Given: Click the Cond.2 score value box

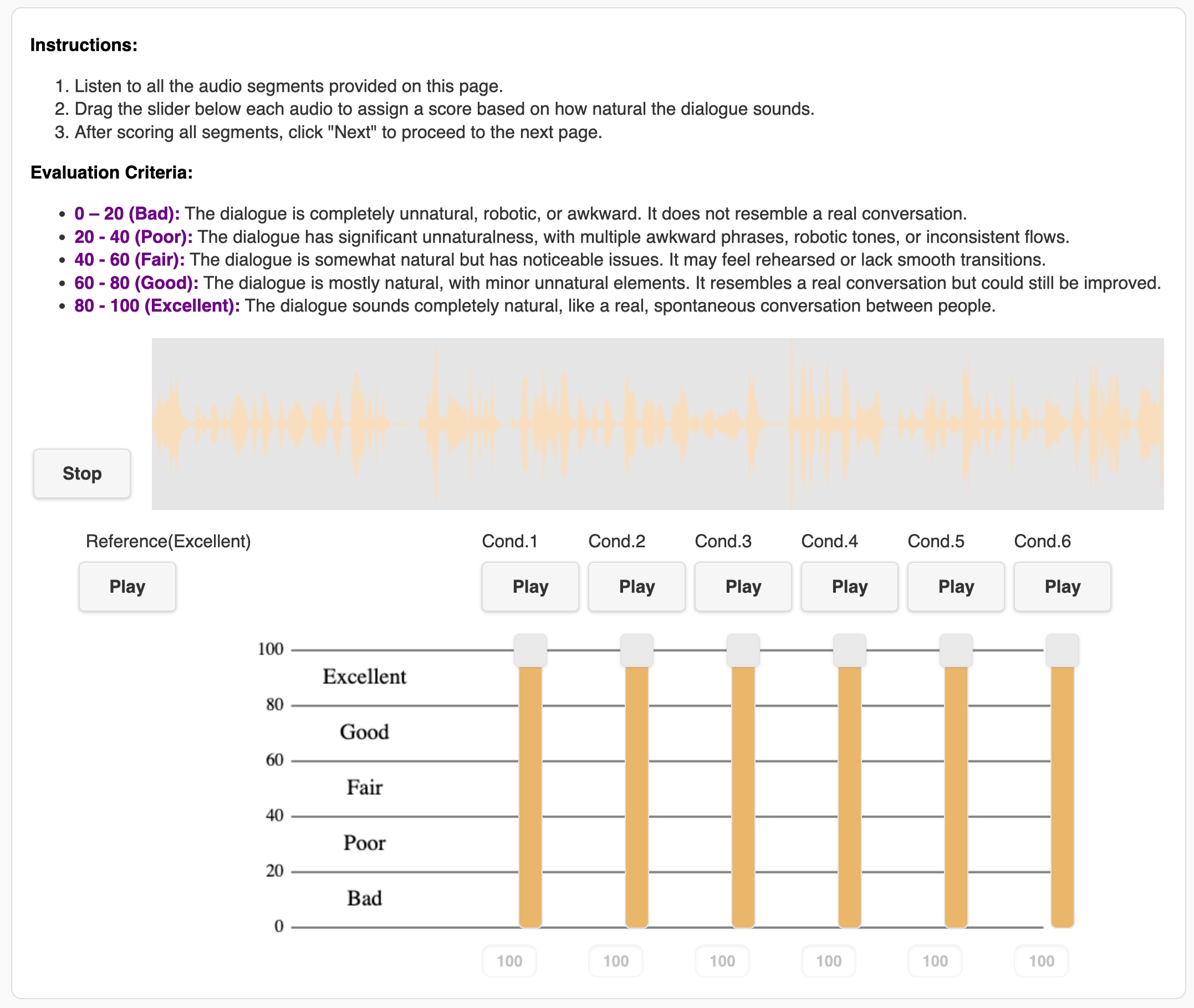Looking at the screenshot, I should [615, 961].
